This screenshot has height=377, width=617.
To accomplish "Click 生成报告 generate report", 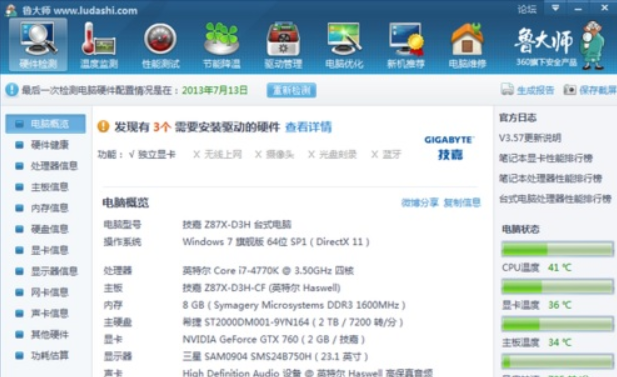I will 528,90.
